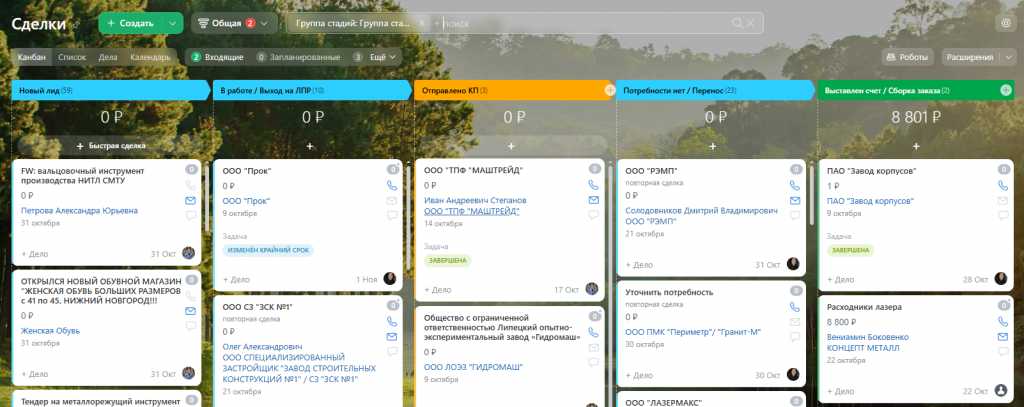The width and height of the screenshot is (1024, 407).
Task: Click mail icon on ООО "ТПФ "МАШТРЕЙД" card
Action: pos(593,200)
